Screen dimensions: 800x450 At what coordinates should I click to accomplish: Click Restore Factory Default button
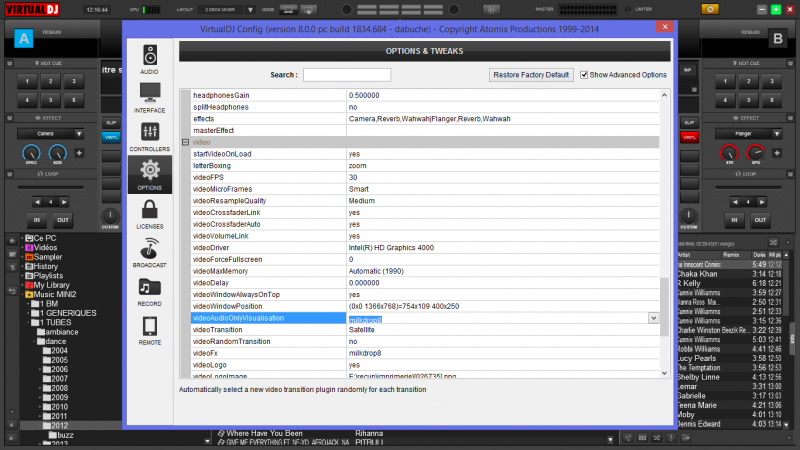click(532, 75)
